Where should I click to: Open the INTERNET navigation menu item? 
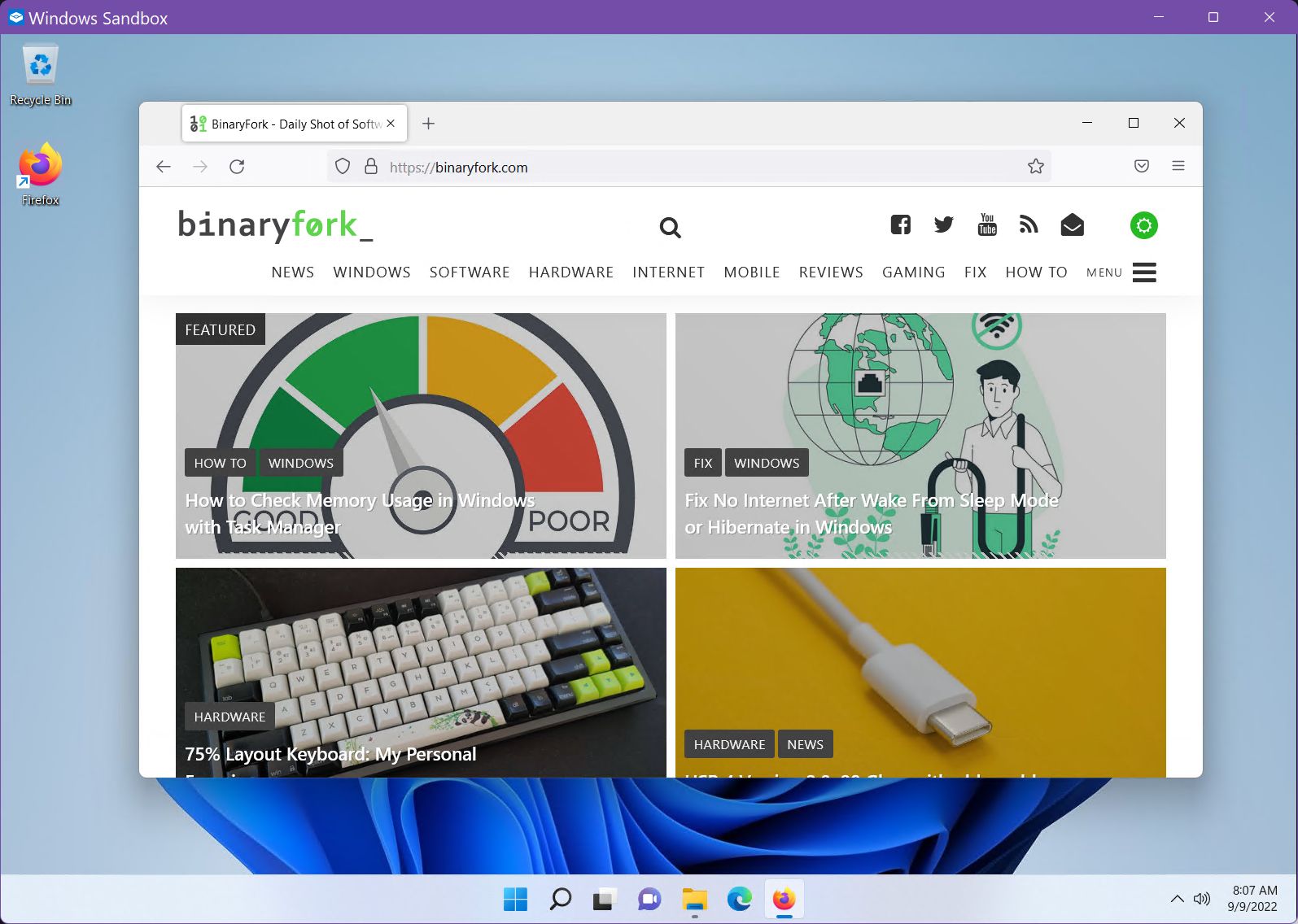[x=669, y=272]
